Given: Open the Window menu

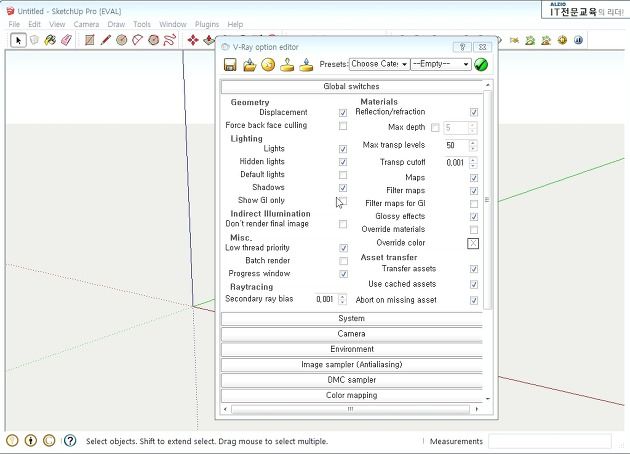Looking at the screenshot, I should (173, 25).
